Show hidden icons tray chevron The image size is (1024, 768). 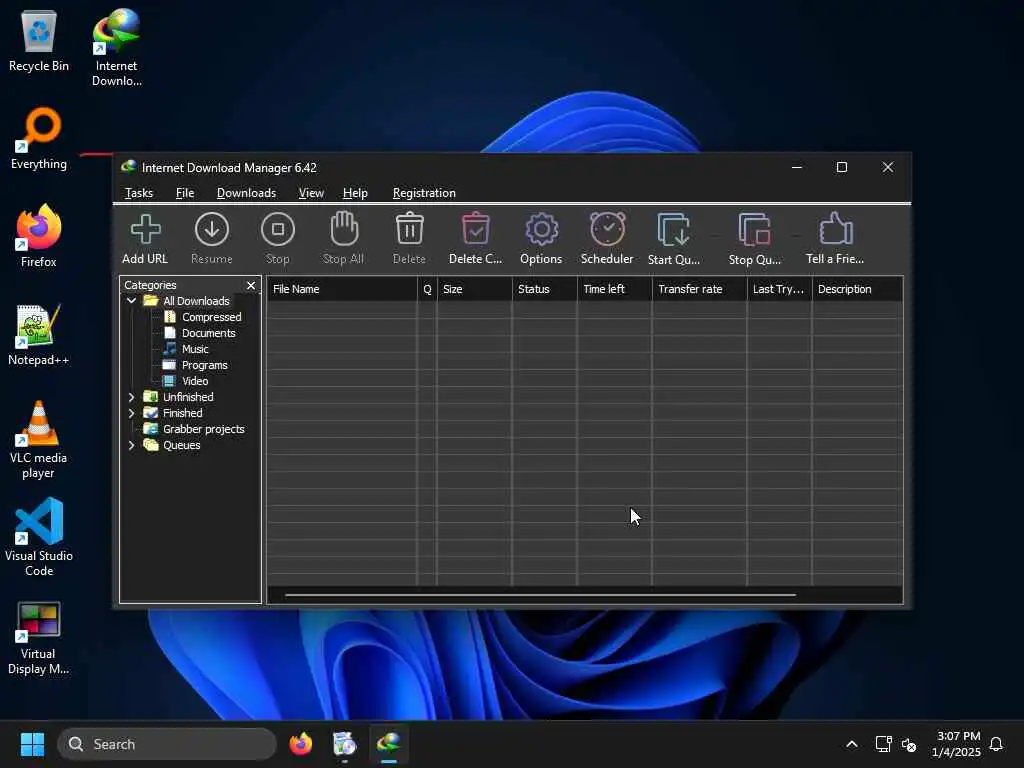(852, 744)
